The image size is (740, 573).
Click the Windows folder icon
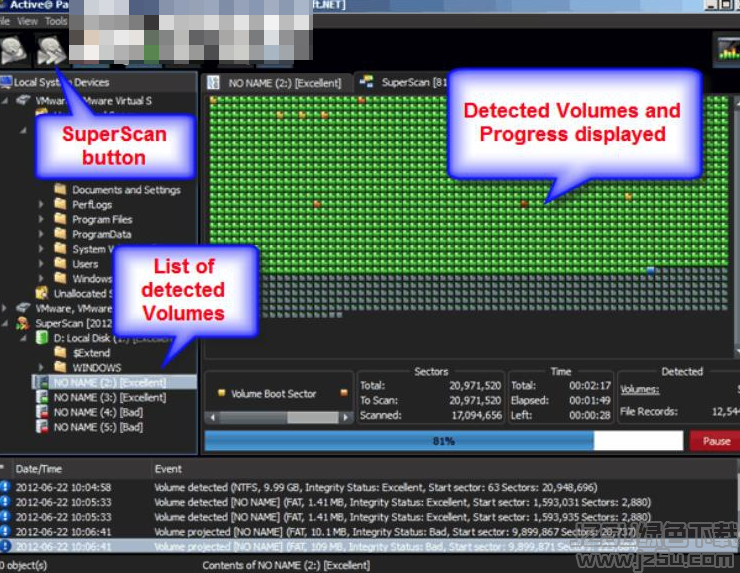click(60, 278)
